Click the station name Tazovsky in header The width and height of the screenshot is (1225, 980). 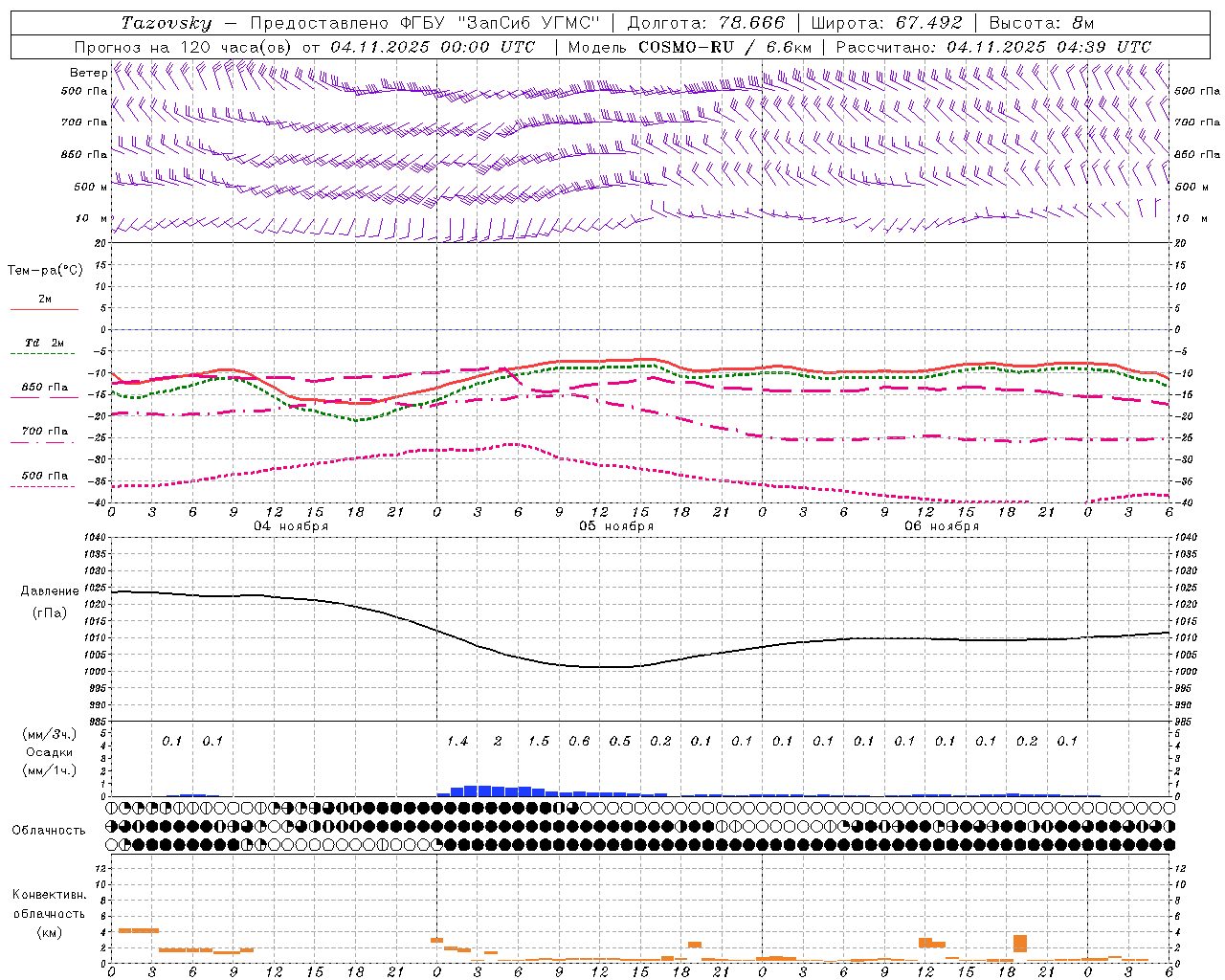(x=167, y=23)
